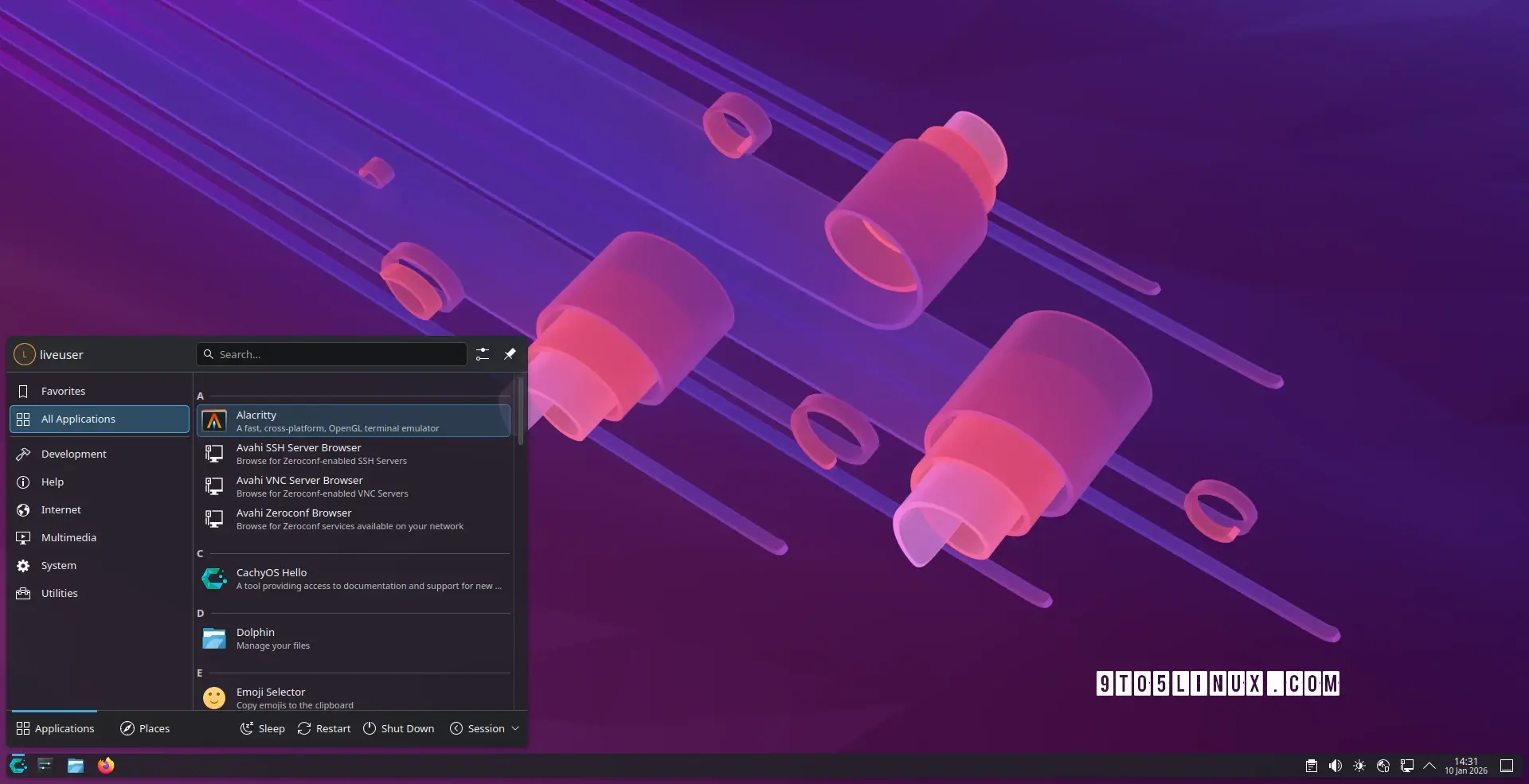Pin the application launcher open
The width and height of the screenshot is (1529, 784).
tap(510, 354)
